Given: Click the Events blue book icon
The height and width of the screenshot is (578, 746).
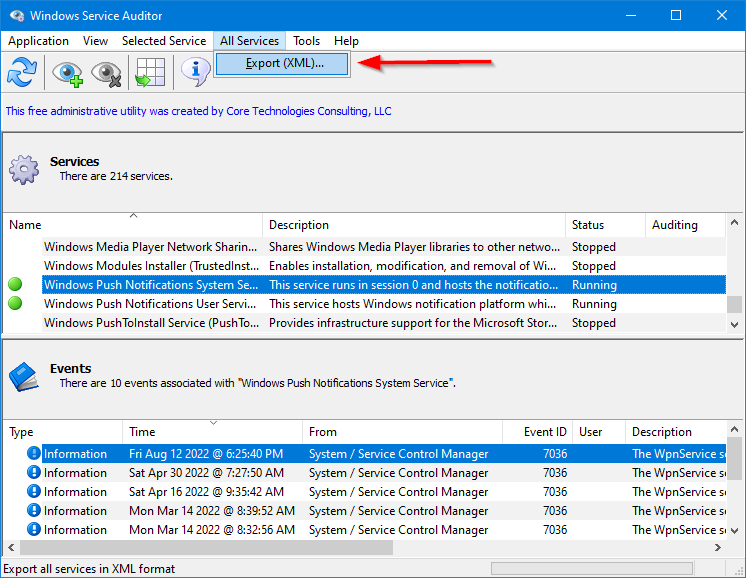Looking at the screenshot, I should coord(23,377).
